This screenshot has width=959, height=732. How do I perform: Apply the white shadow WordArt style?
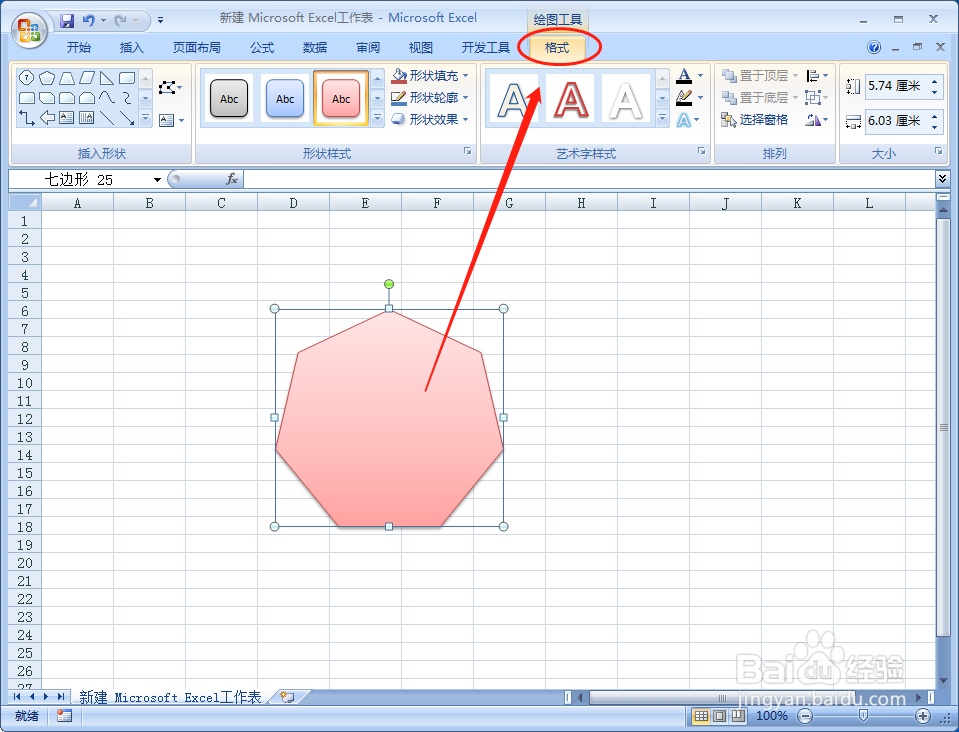[626, 98]
